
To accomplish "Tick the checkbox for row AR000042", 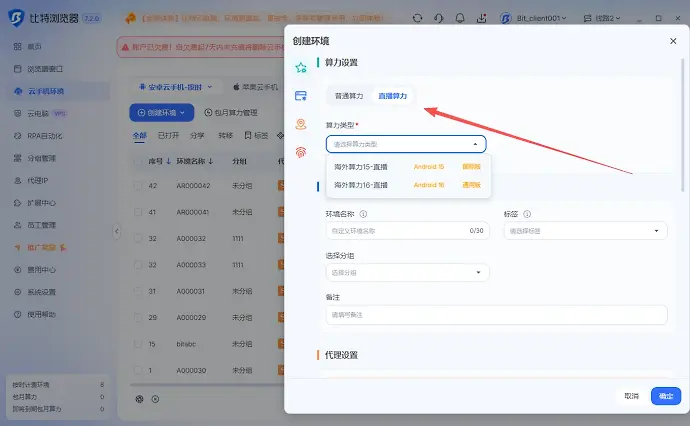I will pos(138,186).
